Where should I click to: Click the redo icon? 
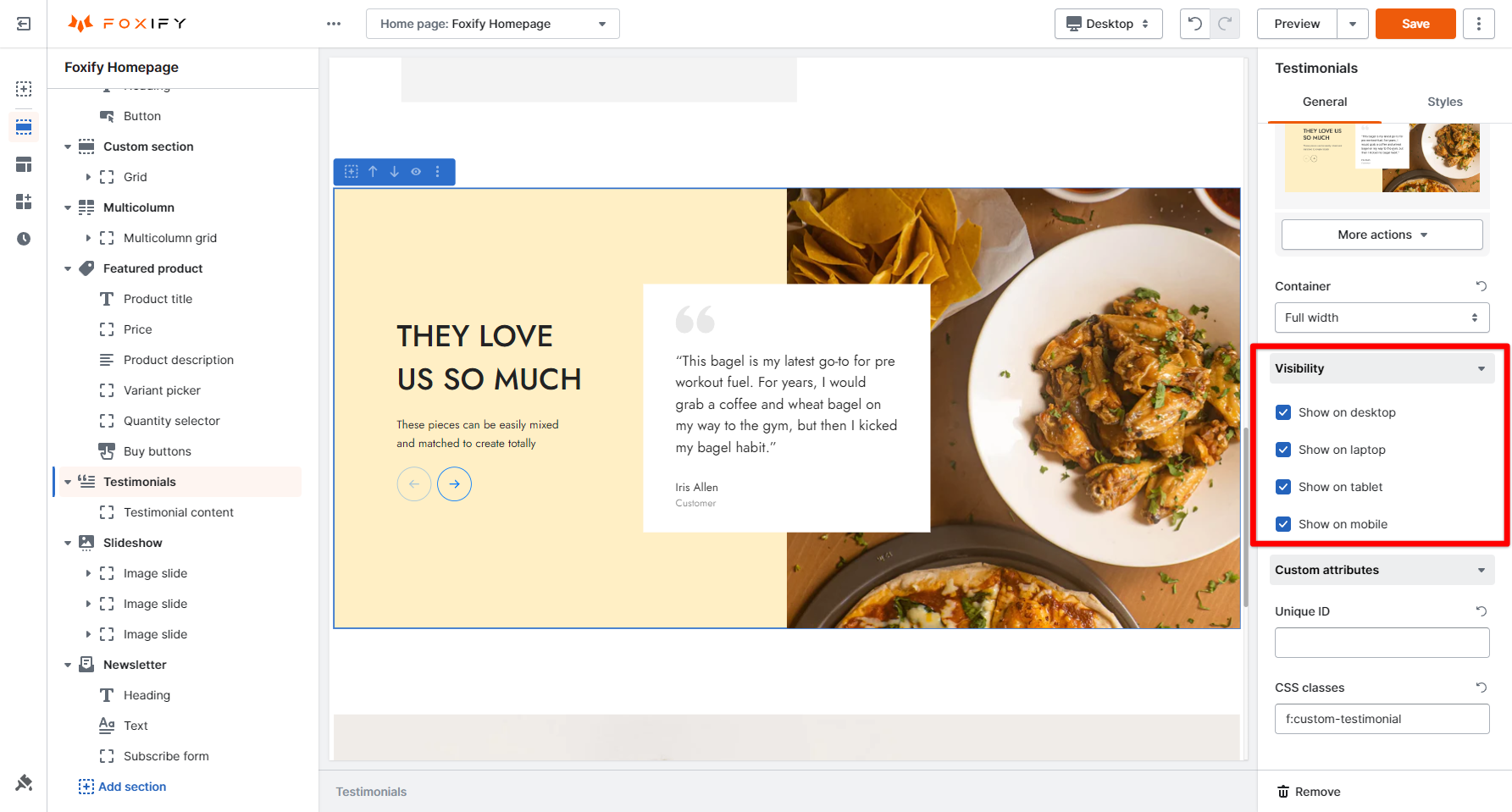pyautogui.click(x=1225, y=24)
